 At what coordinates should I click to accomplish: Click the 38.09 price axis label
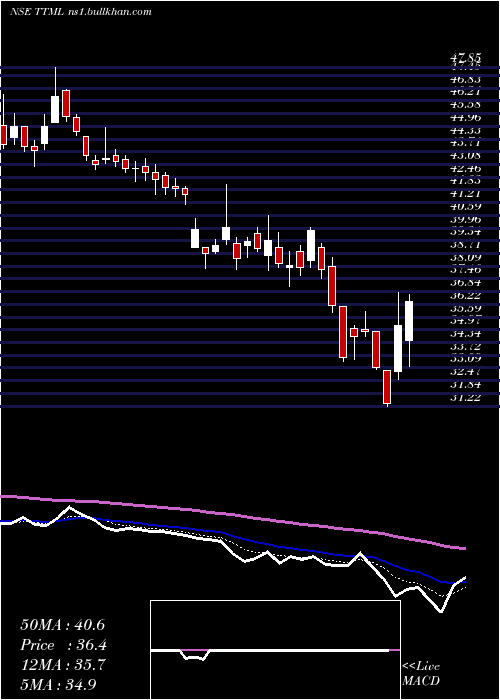click(465, 257)
